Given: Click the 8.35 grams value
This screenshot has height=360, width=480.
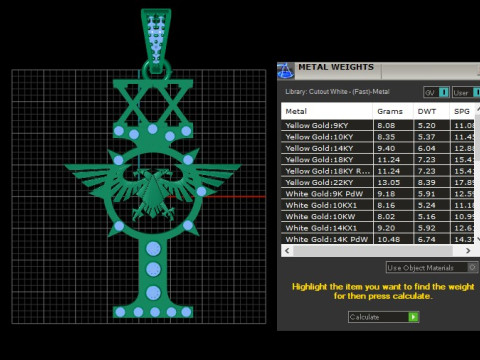Looking at the screenshot, I should coord(386,137).
